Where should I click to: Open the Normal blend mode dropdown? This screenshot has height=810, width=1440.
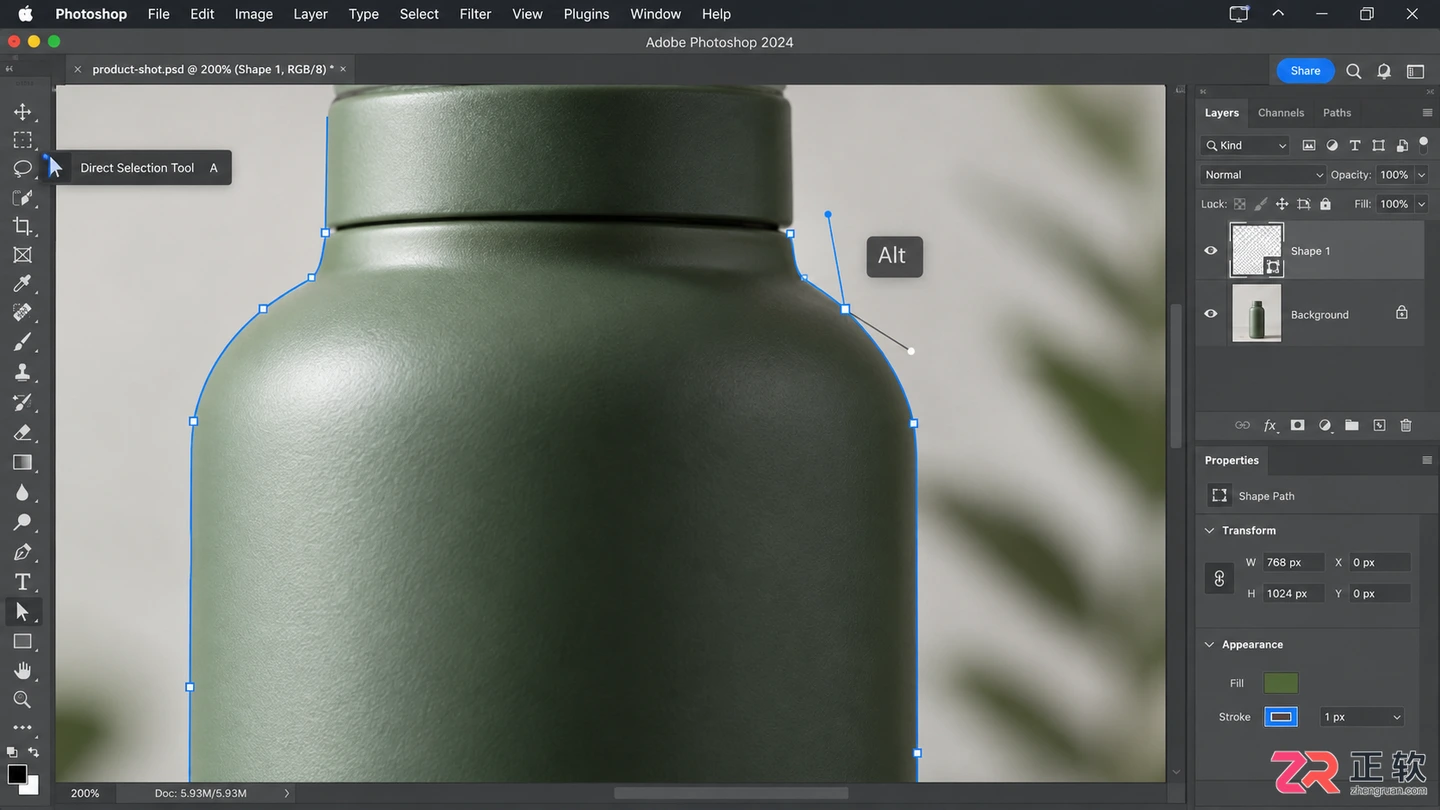[x=1263, y=174]
